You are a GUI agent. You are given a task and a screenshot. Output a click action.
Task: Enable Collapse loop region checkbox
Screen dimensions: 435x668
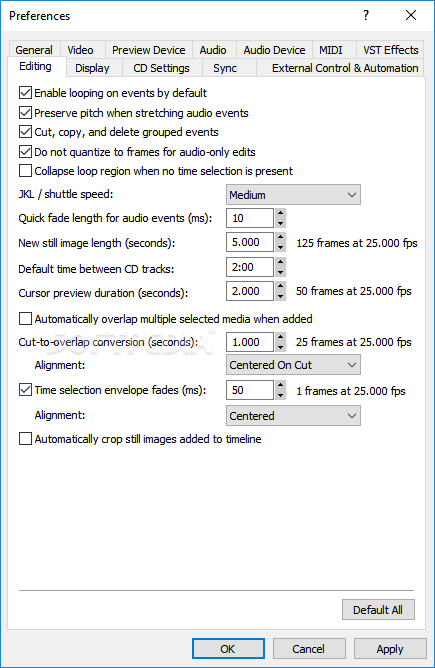pyautogui.click(x=26, y=170)
